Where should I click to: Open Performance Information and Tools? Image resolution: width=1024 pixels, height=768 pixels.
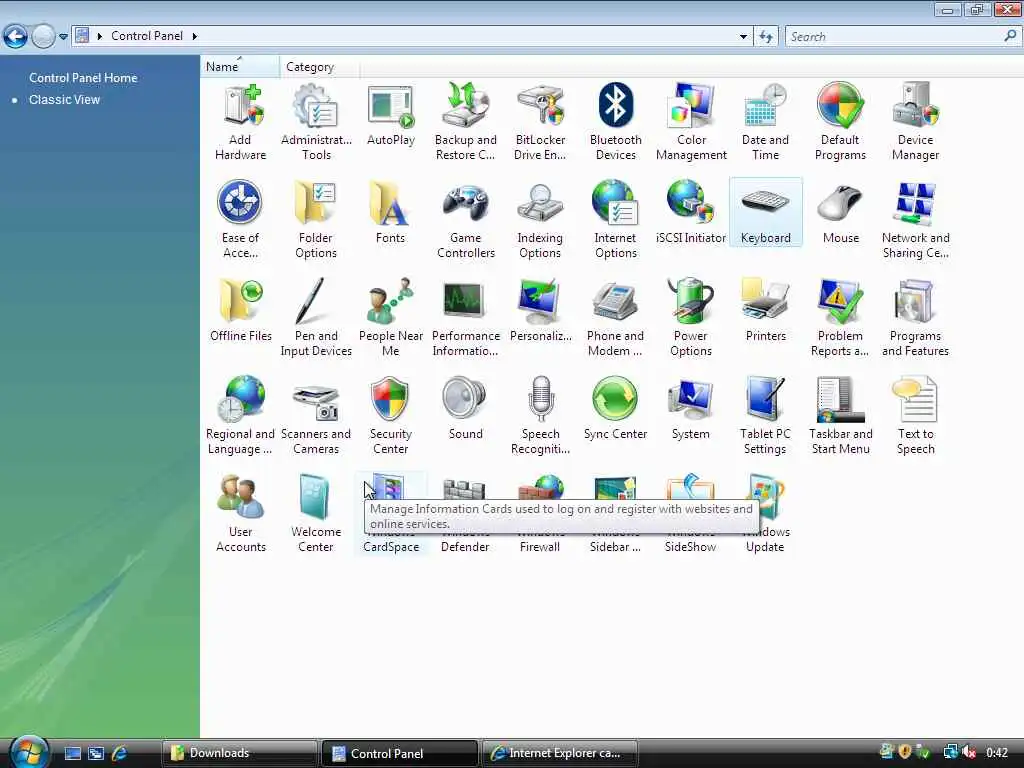point(466,318)
